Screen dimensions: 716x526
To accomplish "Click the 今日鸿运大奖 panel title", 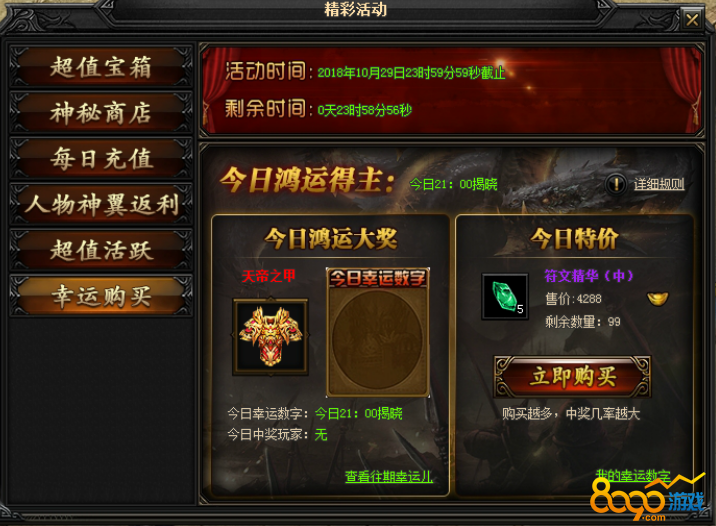I will (x=331, y=238).
